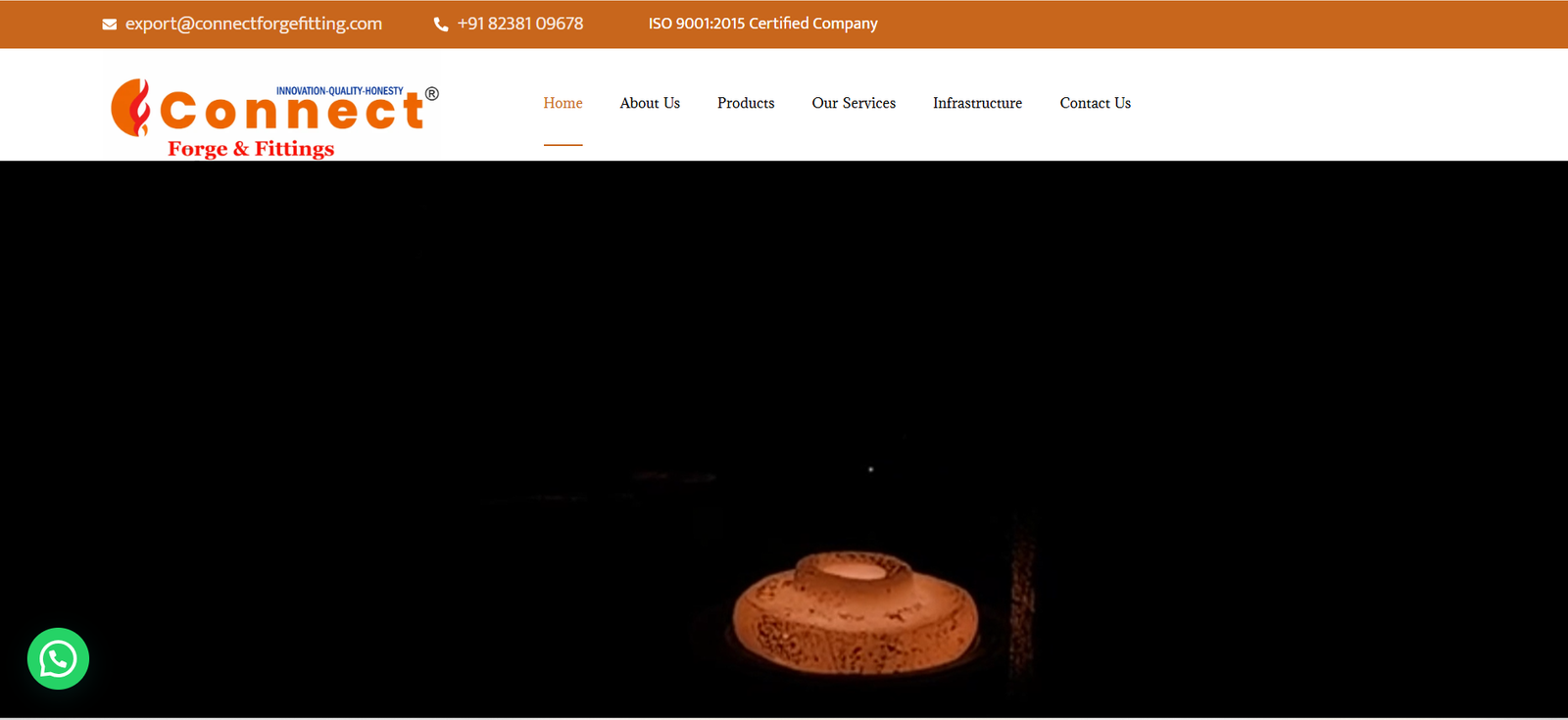Image resolution: width=1568 pixels, height=720 pixels.
Task: Click the phone handset icon
Action: [x=441, y=24]
